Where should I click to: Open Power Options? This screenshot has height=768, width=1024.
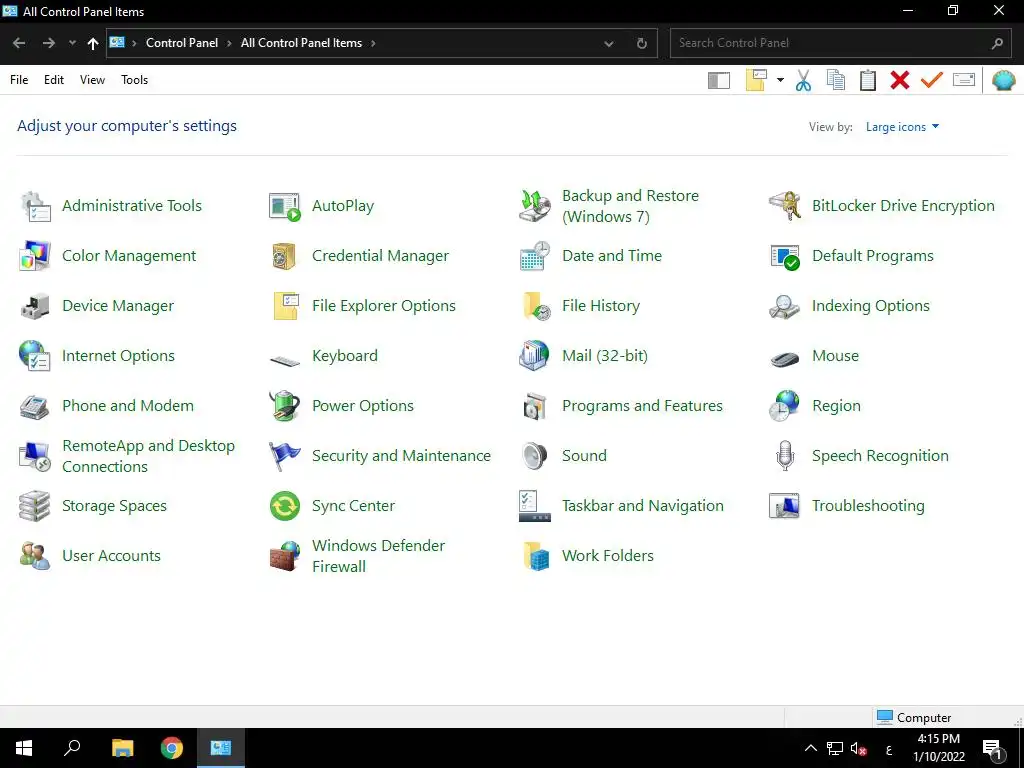(341, 406)
